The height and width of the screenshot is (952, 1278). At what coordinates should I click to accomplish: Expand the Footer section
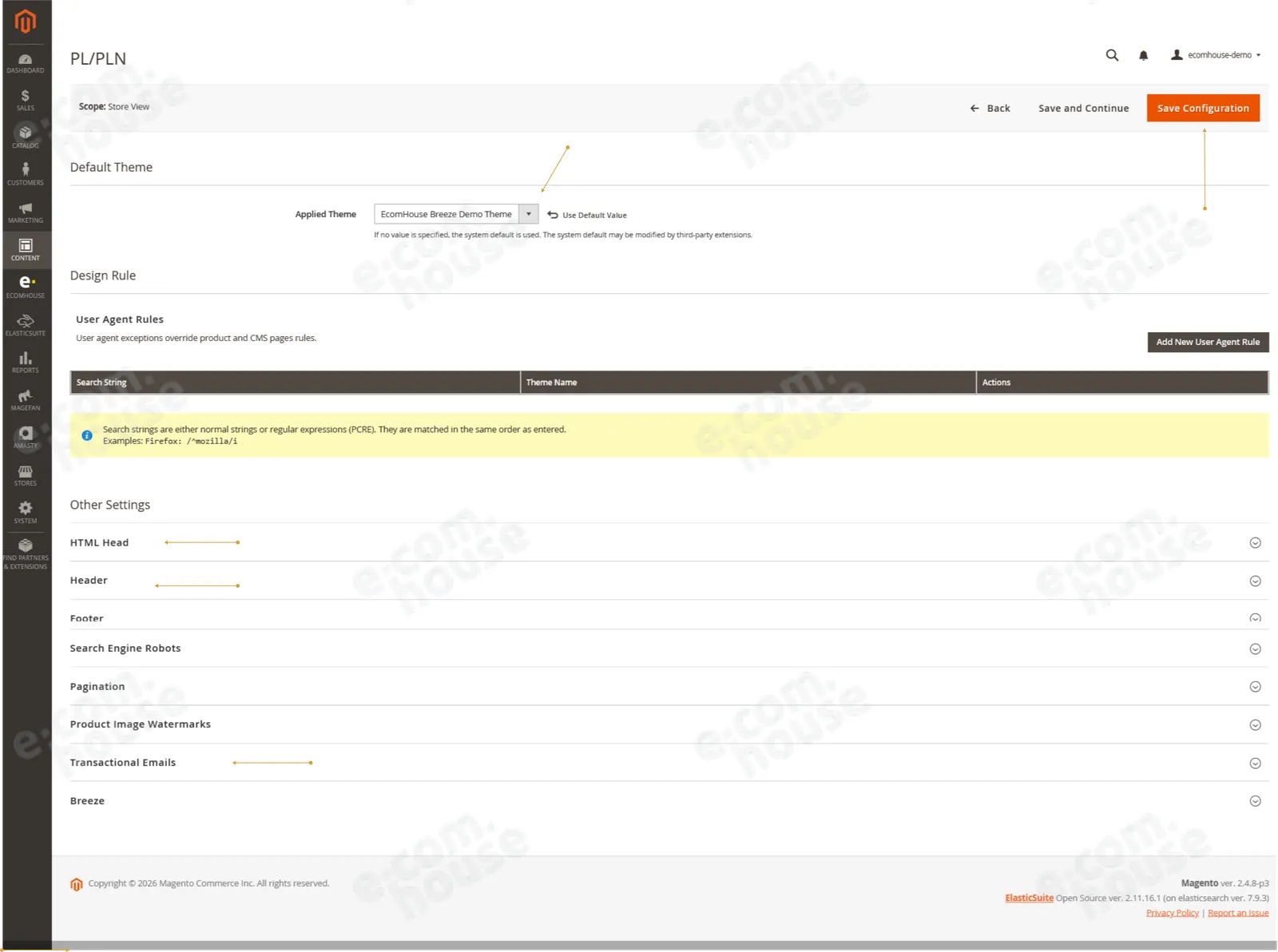[669, 617]
